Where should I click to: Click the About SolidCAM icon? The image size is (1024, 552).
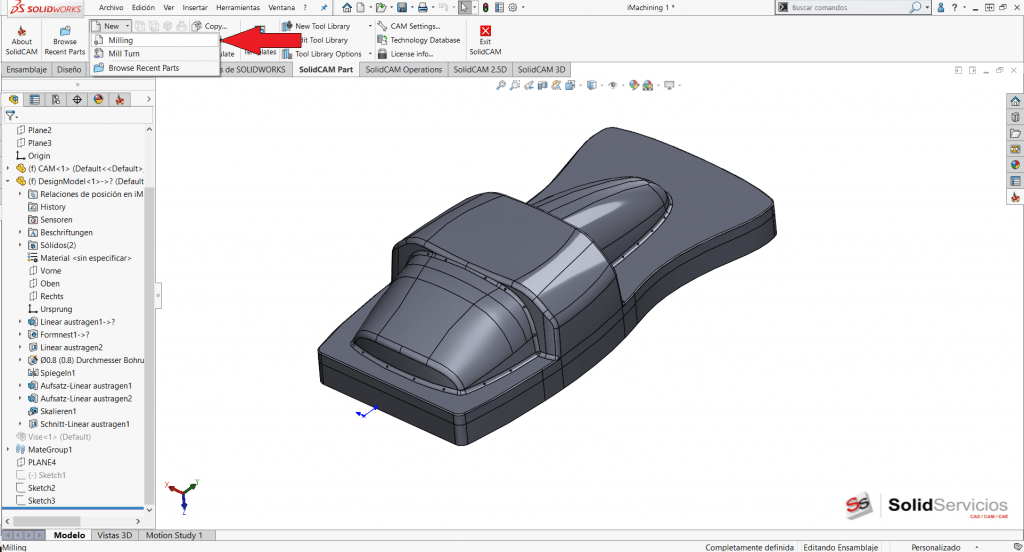(x=19, y=32)
